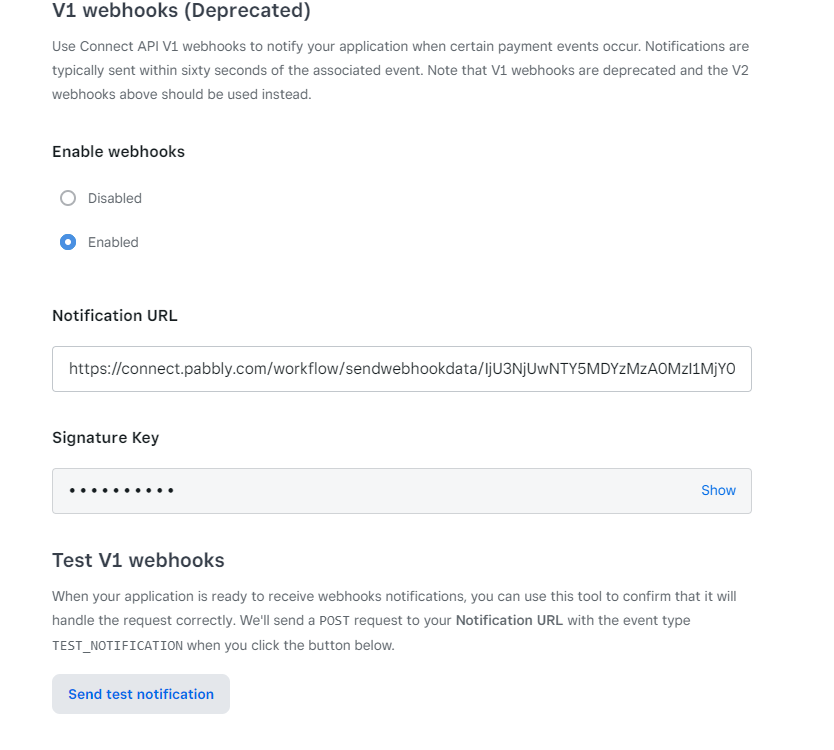Click the 'Test V1 webhooks' heading

tap(138, 560)
